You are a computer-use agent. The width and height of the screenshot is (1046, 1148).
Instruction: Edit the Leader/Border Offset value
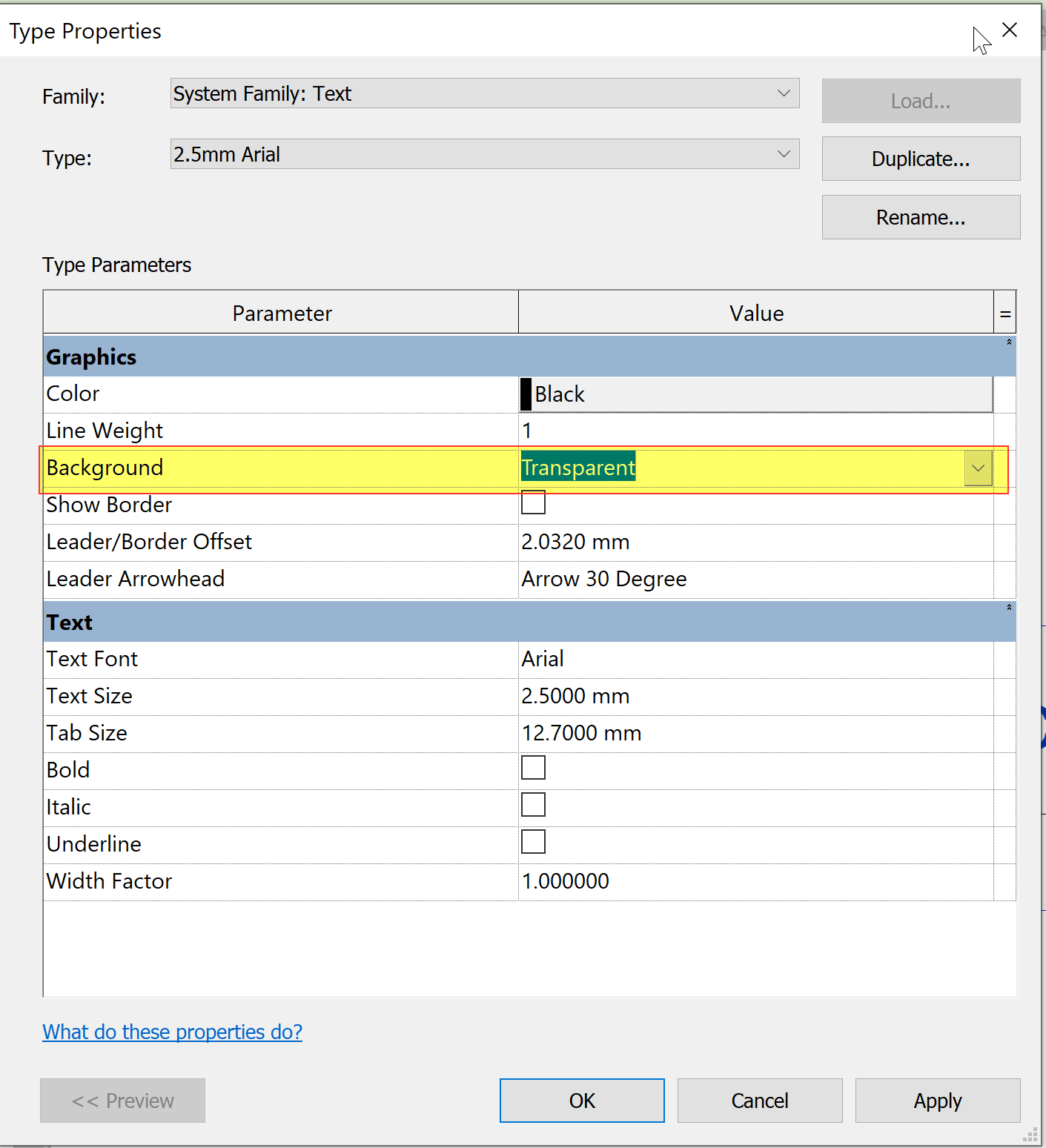tap(756, 543)
